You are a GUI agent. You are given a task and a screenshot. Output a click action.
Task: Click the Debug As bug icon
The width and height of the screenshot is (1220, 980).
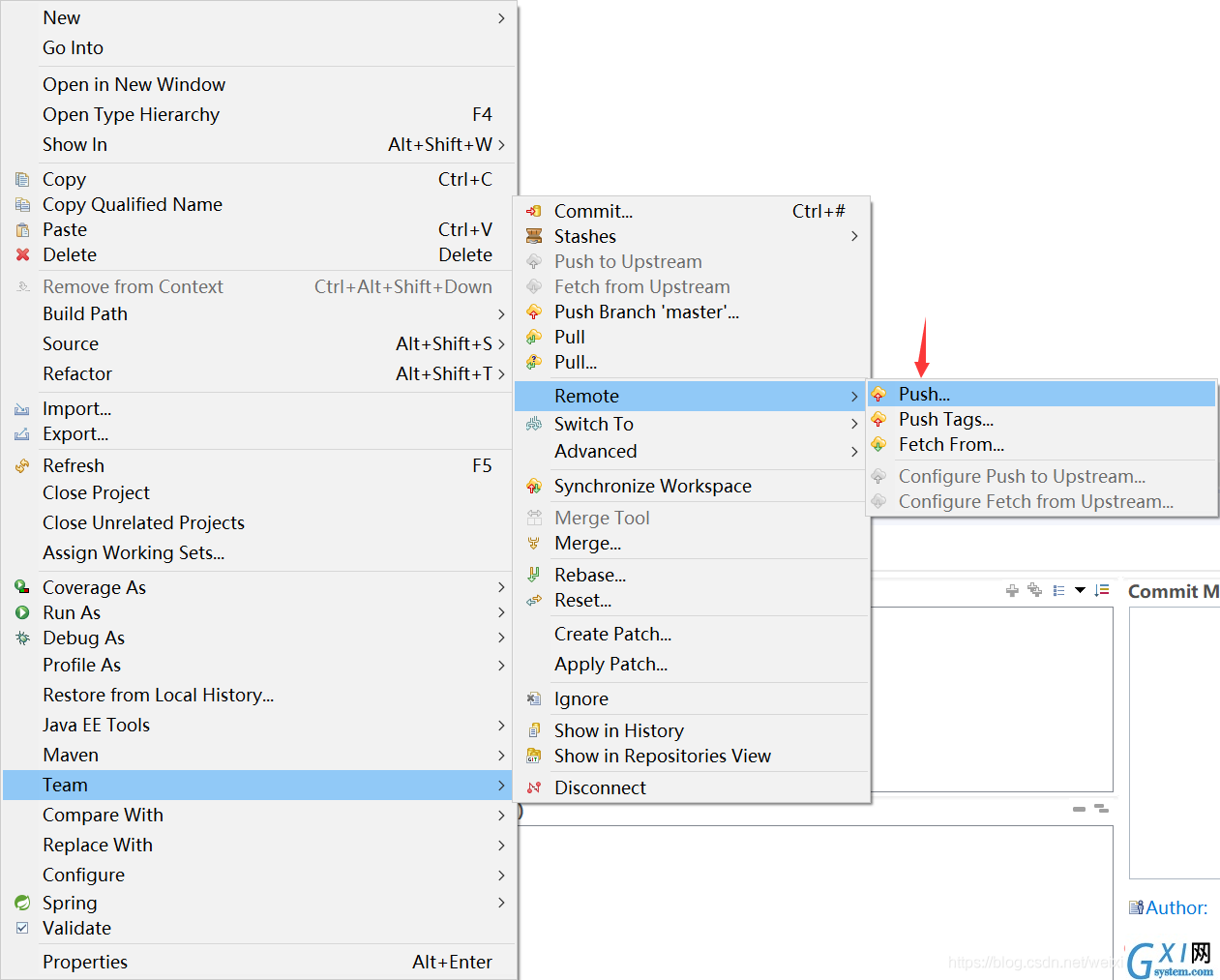22,638
